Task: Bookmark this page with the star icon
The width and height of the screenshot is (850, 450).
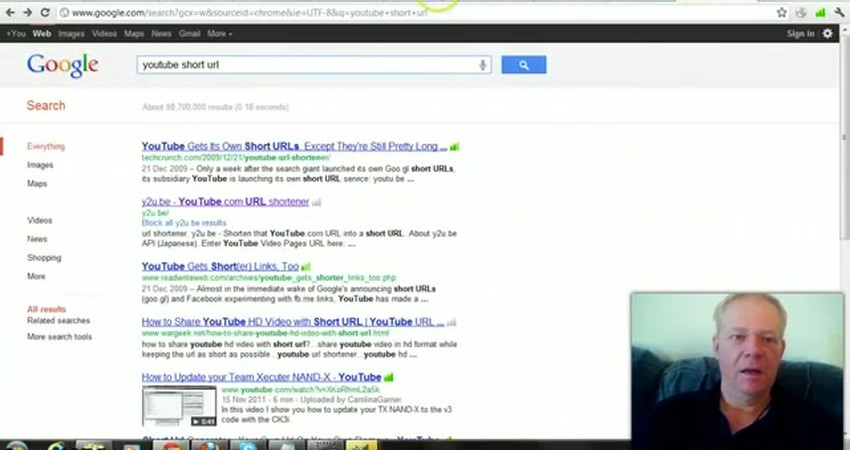Action: point(782,13)
